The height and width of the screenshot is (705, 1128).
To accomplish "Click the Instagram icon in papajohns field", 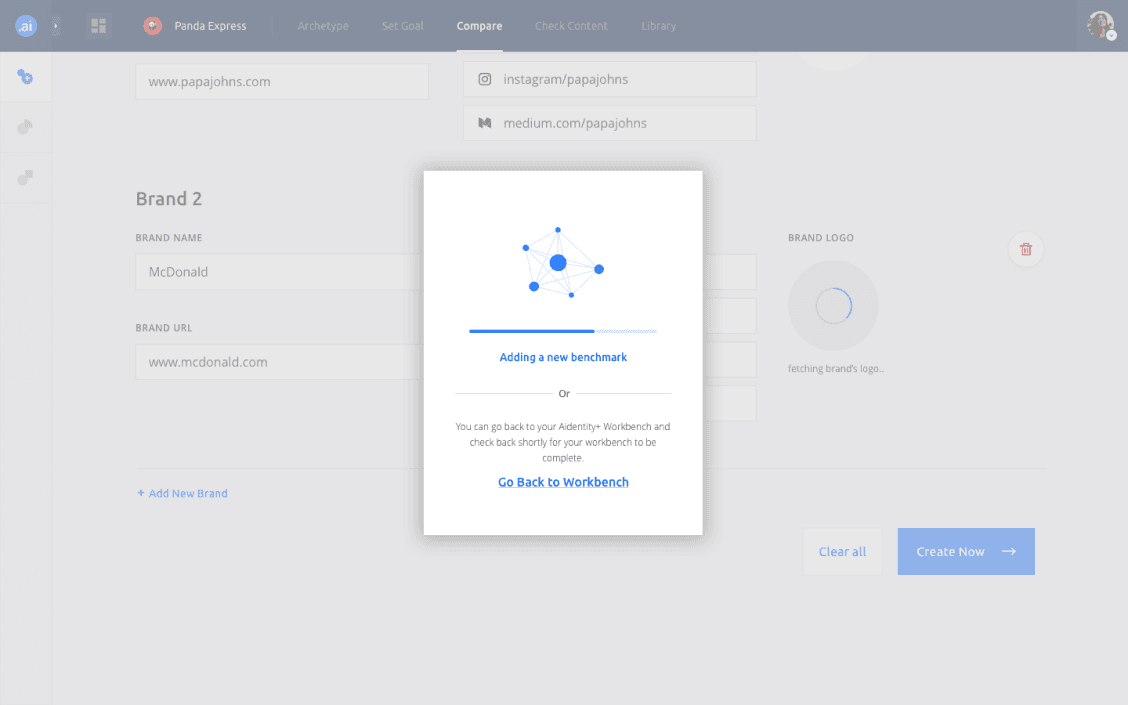I will pyautogui.click(x=485, y=79).
